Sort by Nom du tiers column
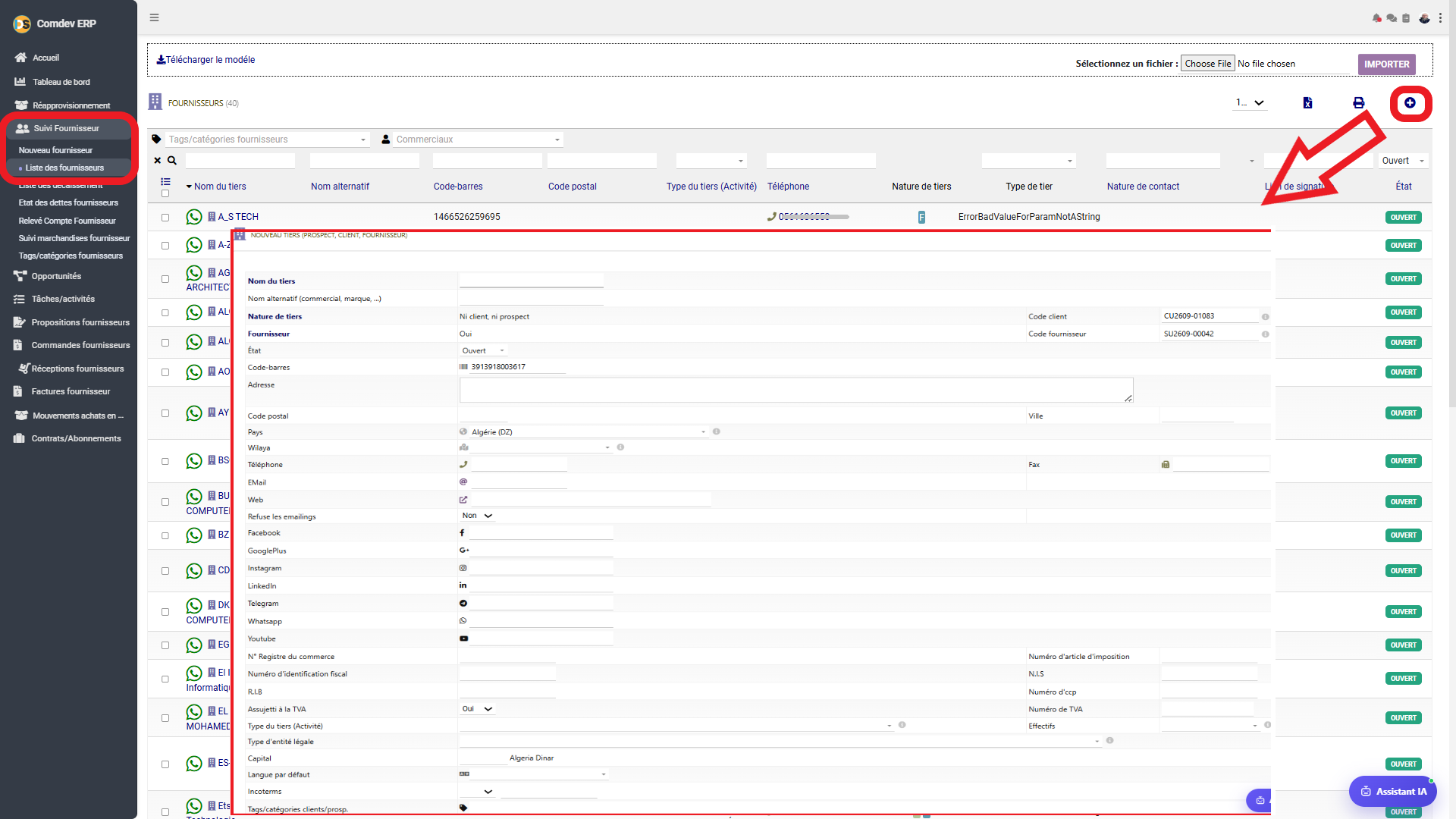The width and height of the screenshot is (1456, 819). tap(220, 187)
